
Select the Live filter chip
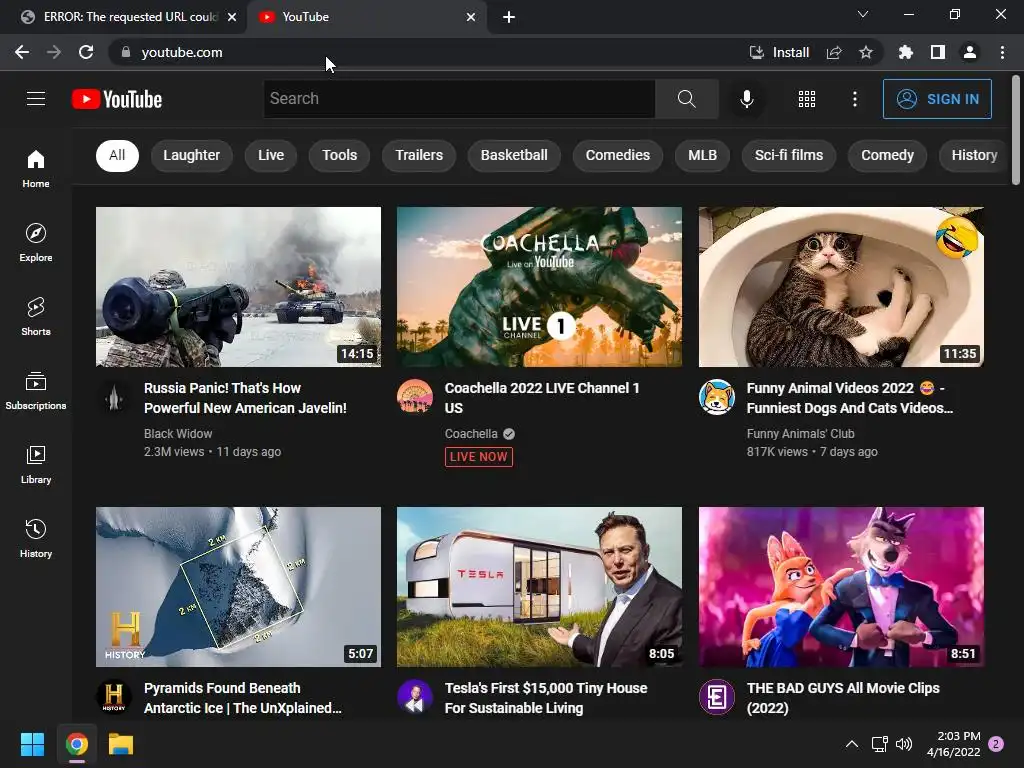(x=270, y=155)
